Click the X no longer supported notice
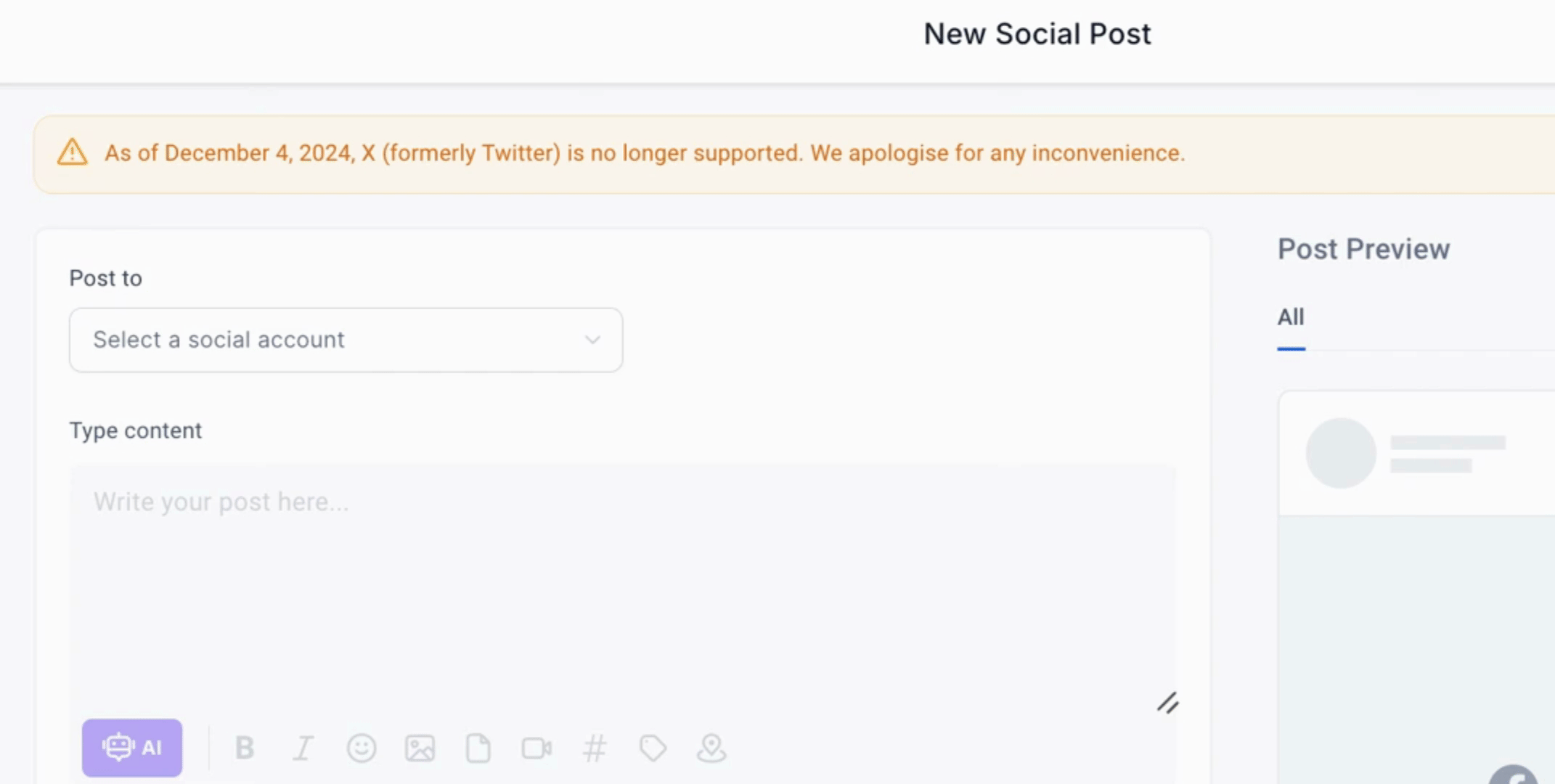Image resolution: width=1555 pixels, height=784 pixels. coord(645,153)
